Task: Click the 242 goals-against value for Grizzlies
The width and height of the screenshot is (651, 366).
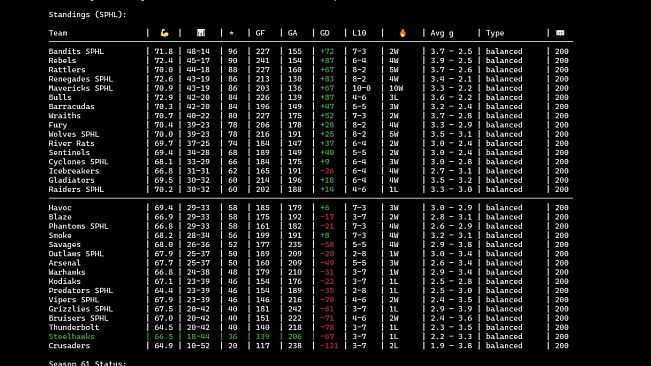Action: [295, 309]
